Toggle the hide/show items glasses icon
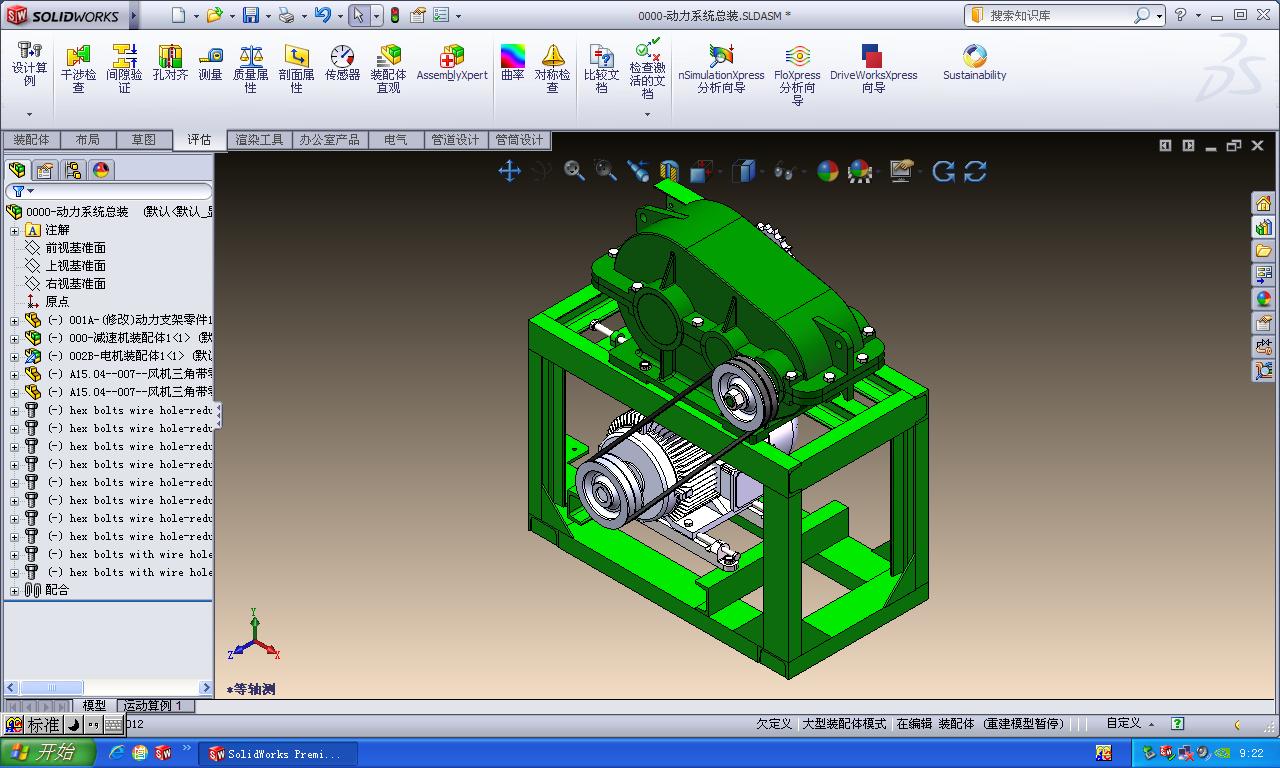The height and width of the screenshot is (768, 1280). 783,171
